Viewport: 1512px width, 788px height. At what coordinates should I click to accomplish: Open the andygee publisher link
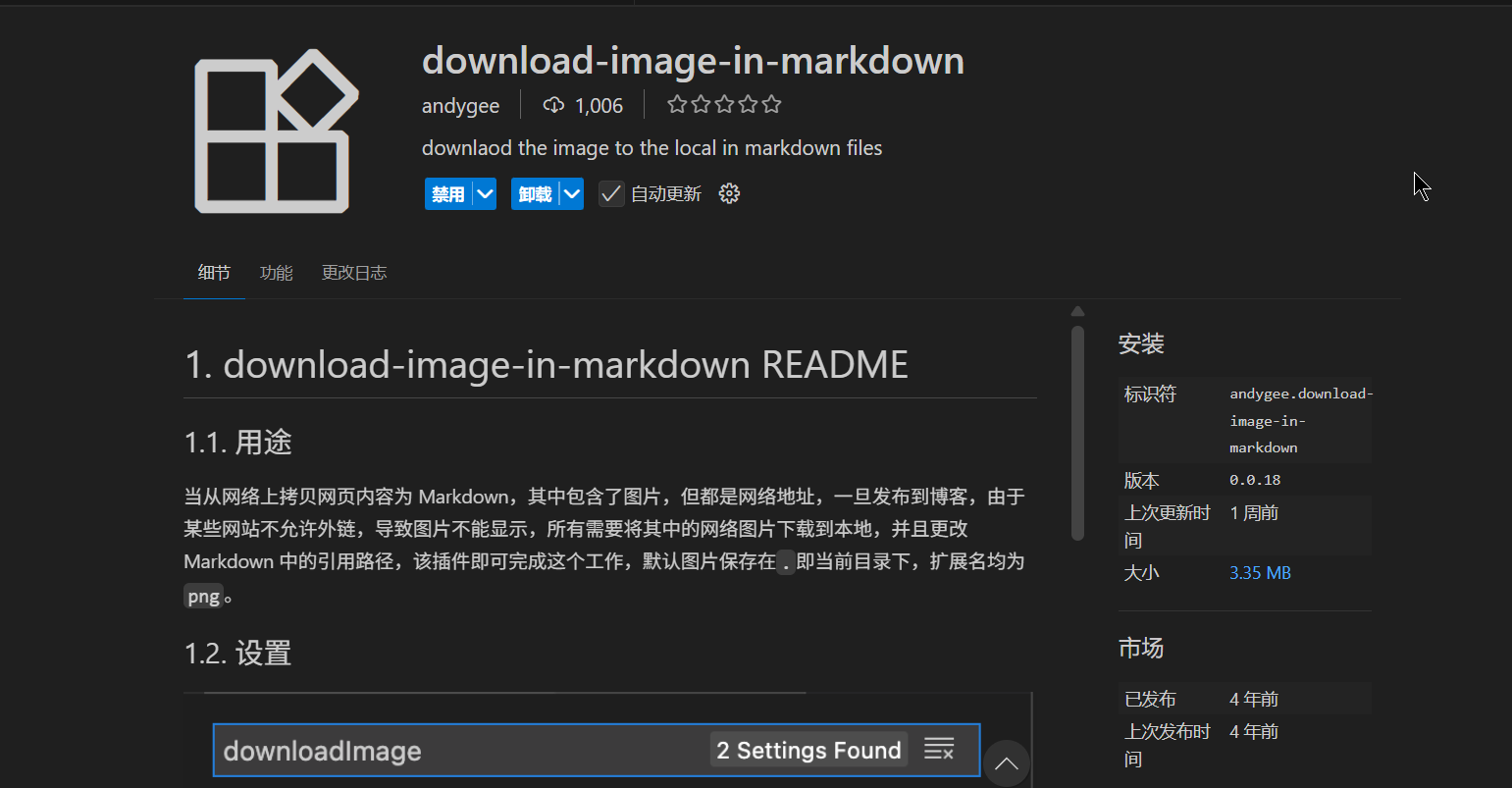pos(460,105)
